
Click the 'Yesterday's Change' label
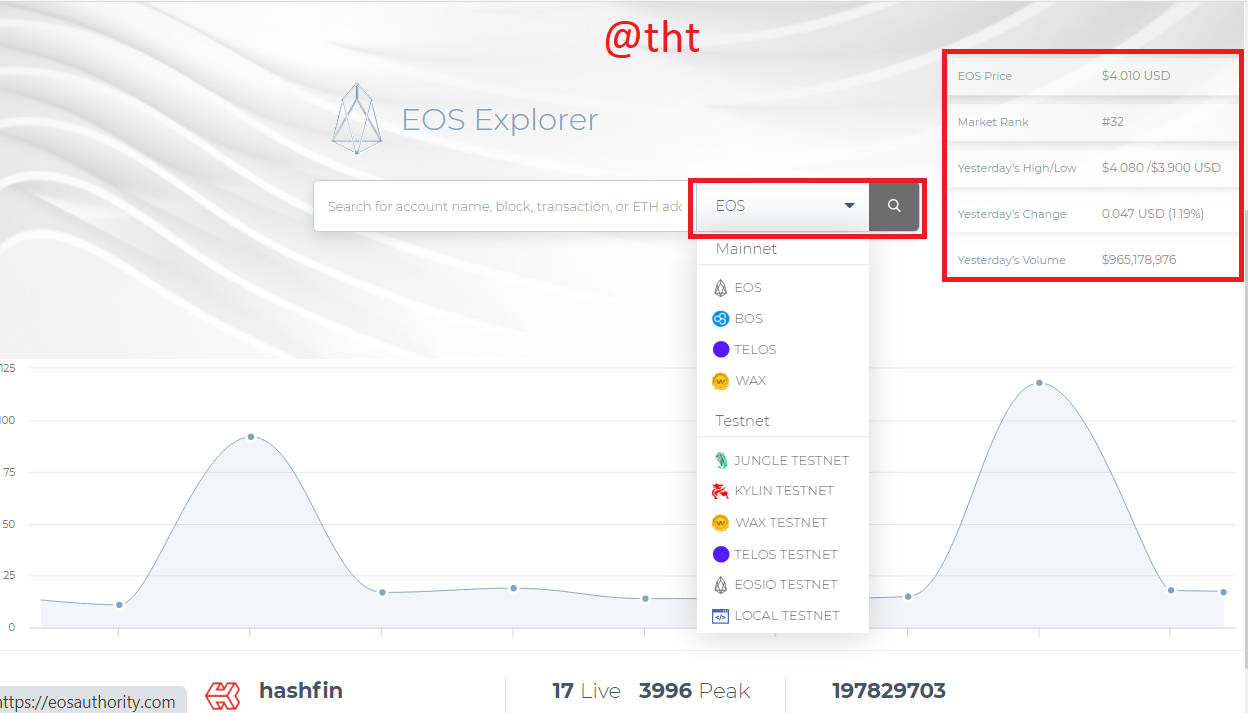pos(1012,214)
